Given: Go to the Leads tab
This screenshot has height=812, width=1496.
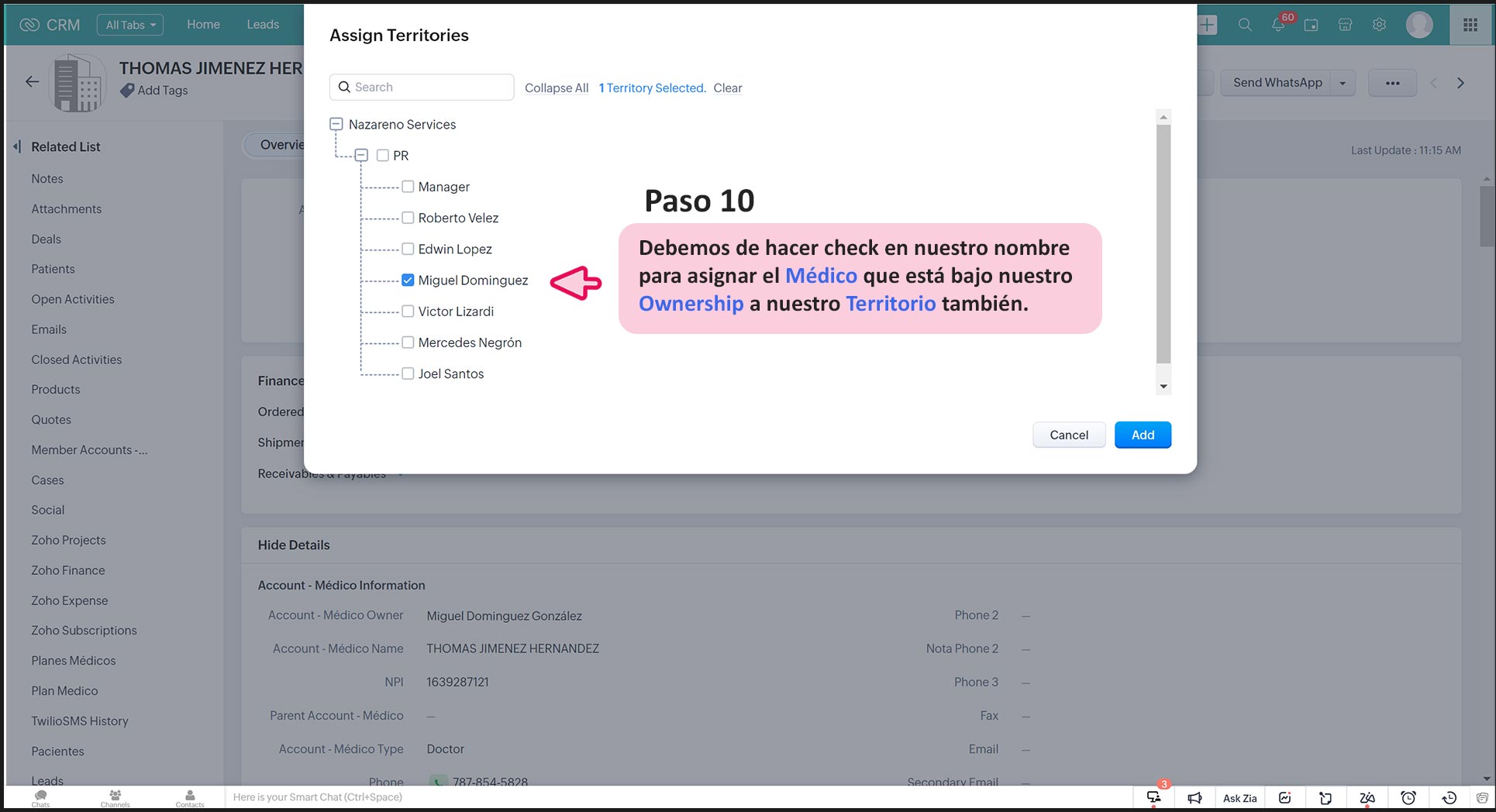Looking at the screenshot, I should coord(263,25).
